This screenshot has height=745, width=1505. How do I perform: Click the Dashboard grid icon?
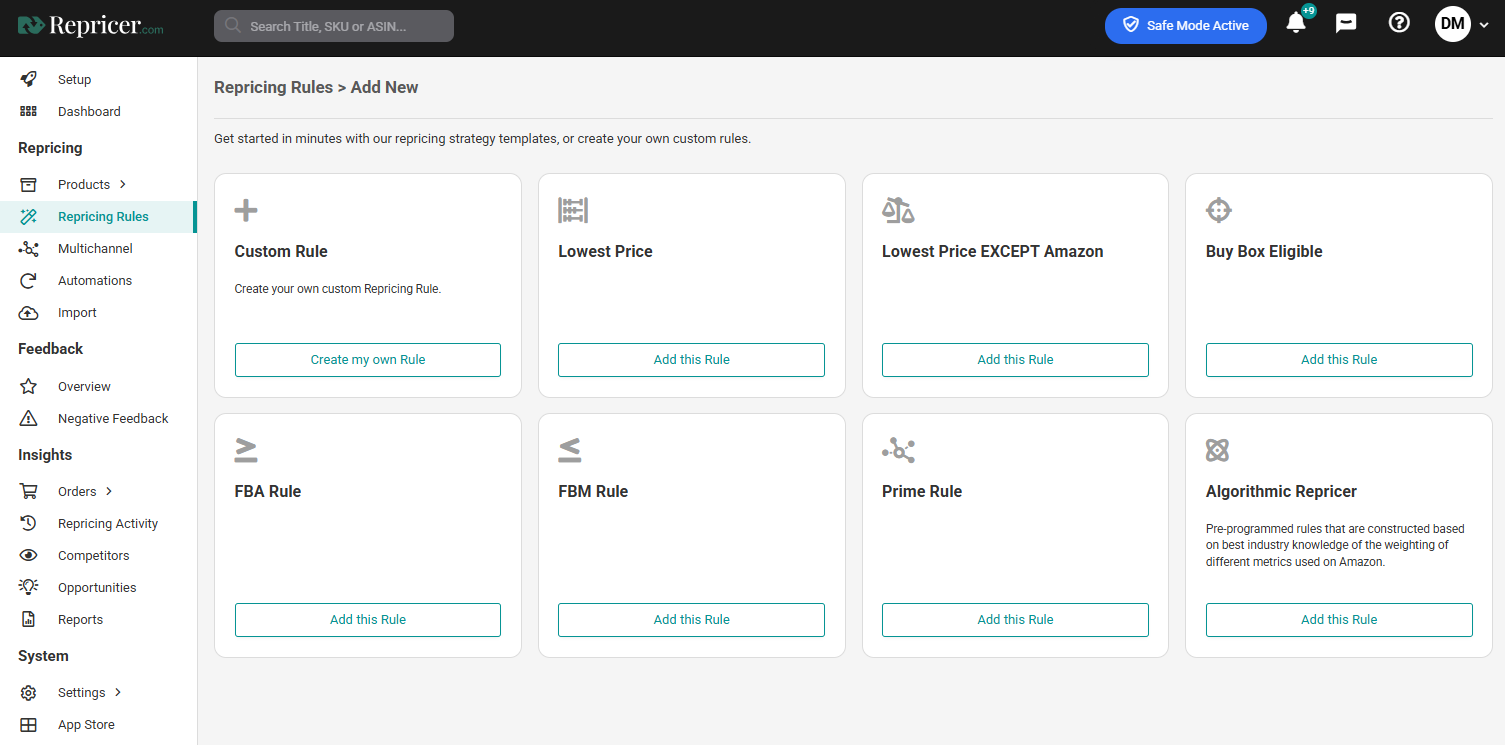29,111
